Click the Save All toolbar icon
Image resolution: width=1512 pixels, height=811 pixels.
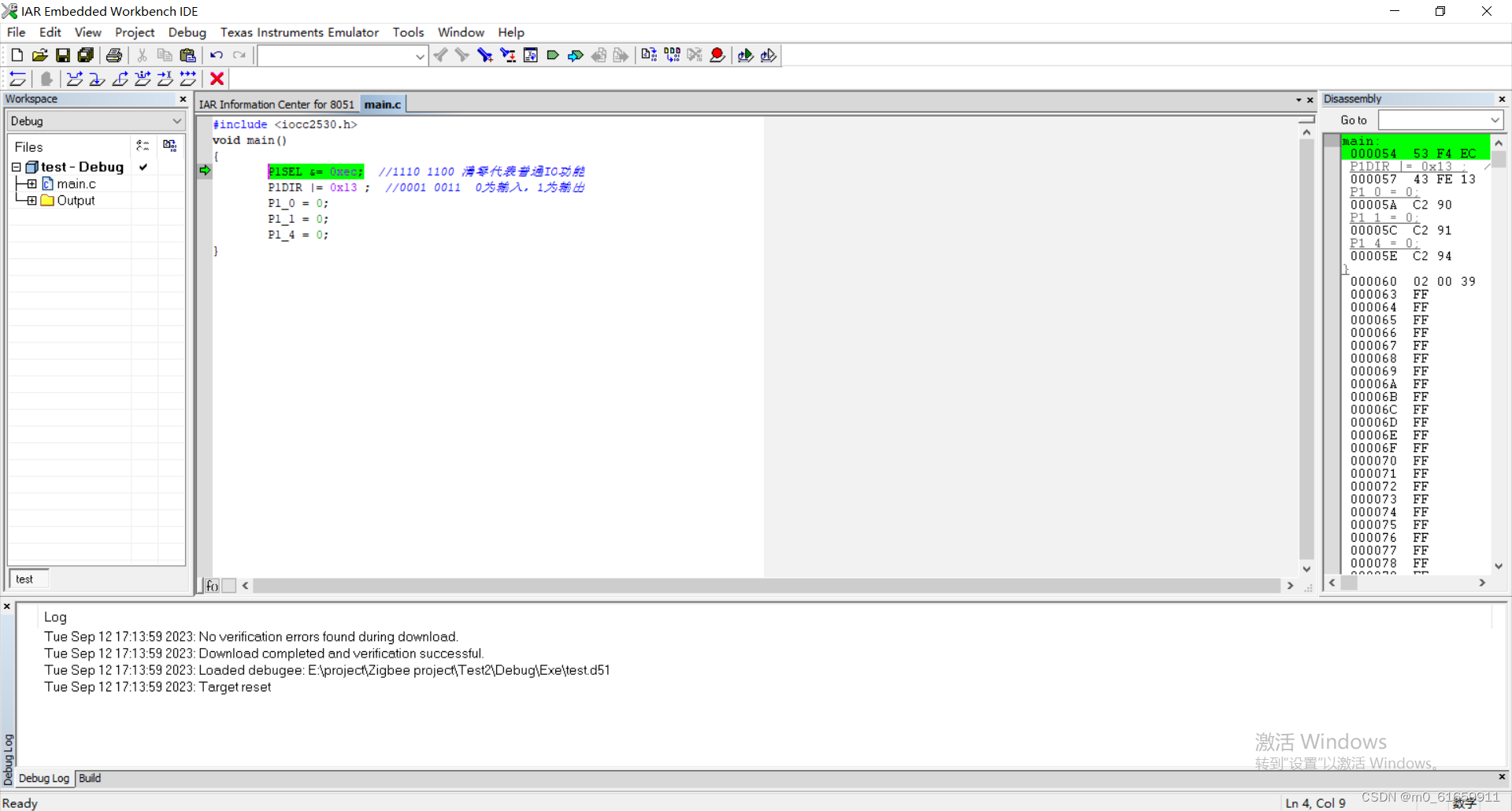[x=85, y=55]
